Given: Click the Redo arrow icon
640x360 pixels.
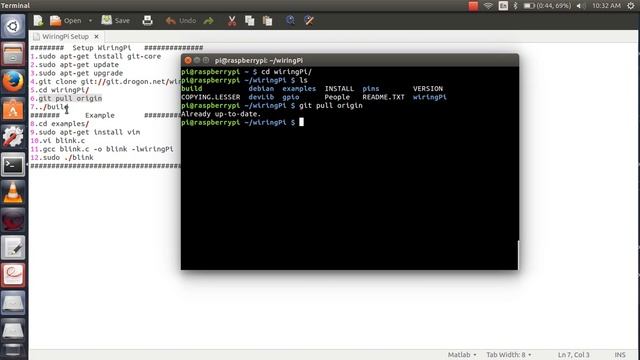Looking at the screenshot, I should pyautogui.click(x=209, y=20).
